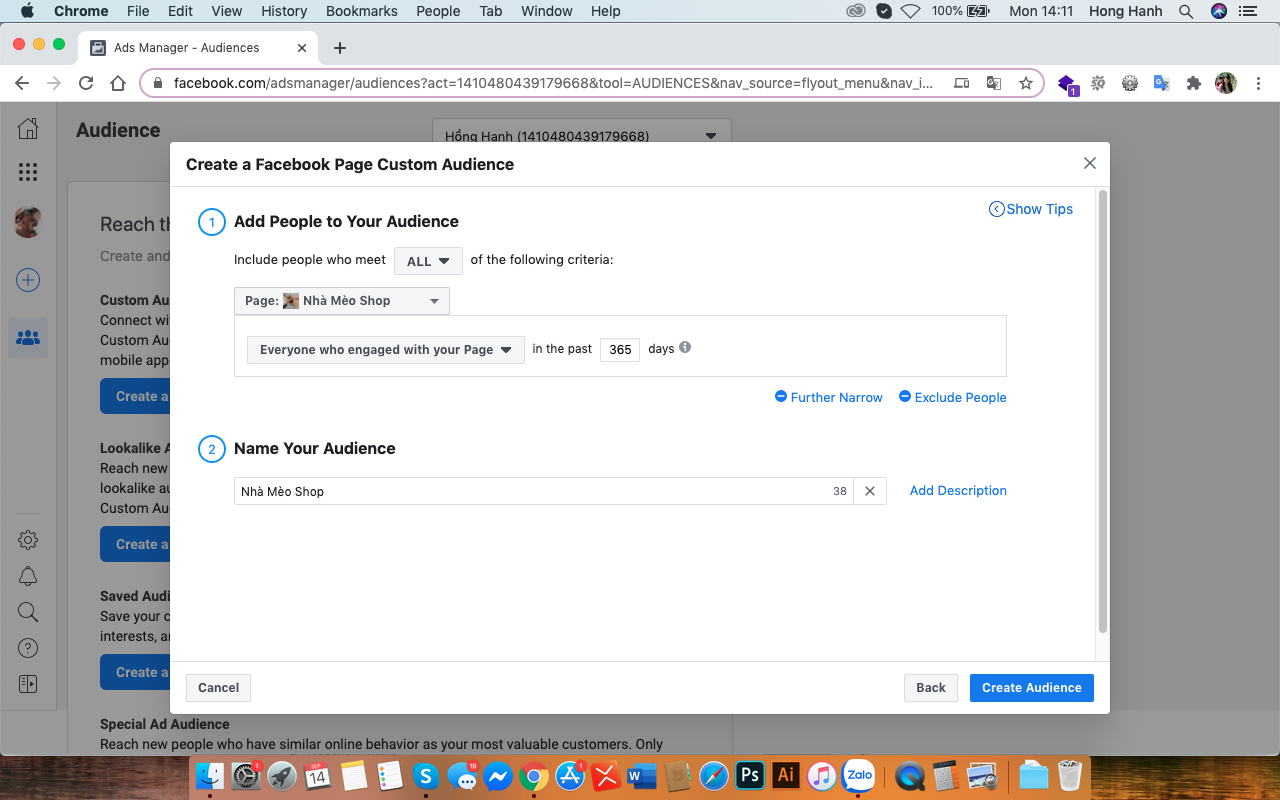
Task: Click Add Description link
Action: (x=958, y=490)
